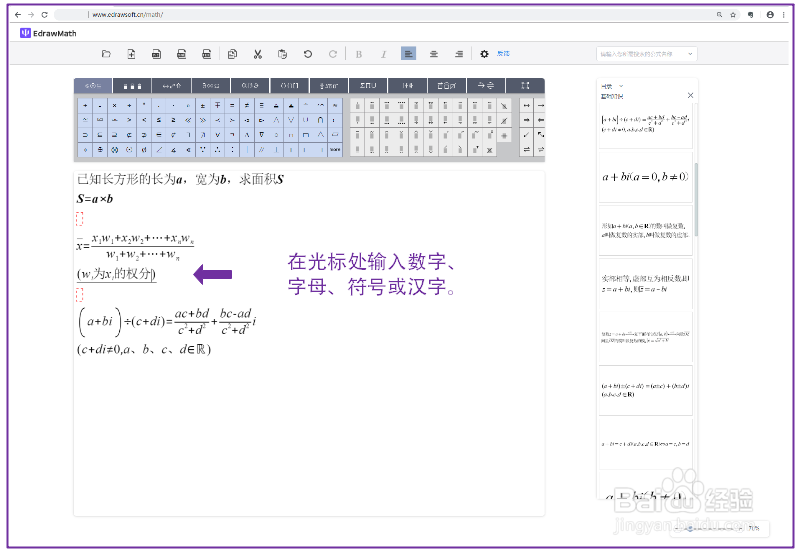
Task: Go back in the browser
Action: (x=18, y=15)
